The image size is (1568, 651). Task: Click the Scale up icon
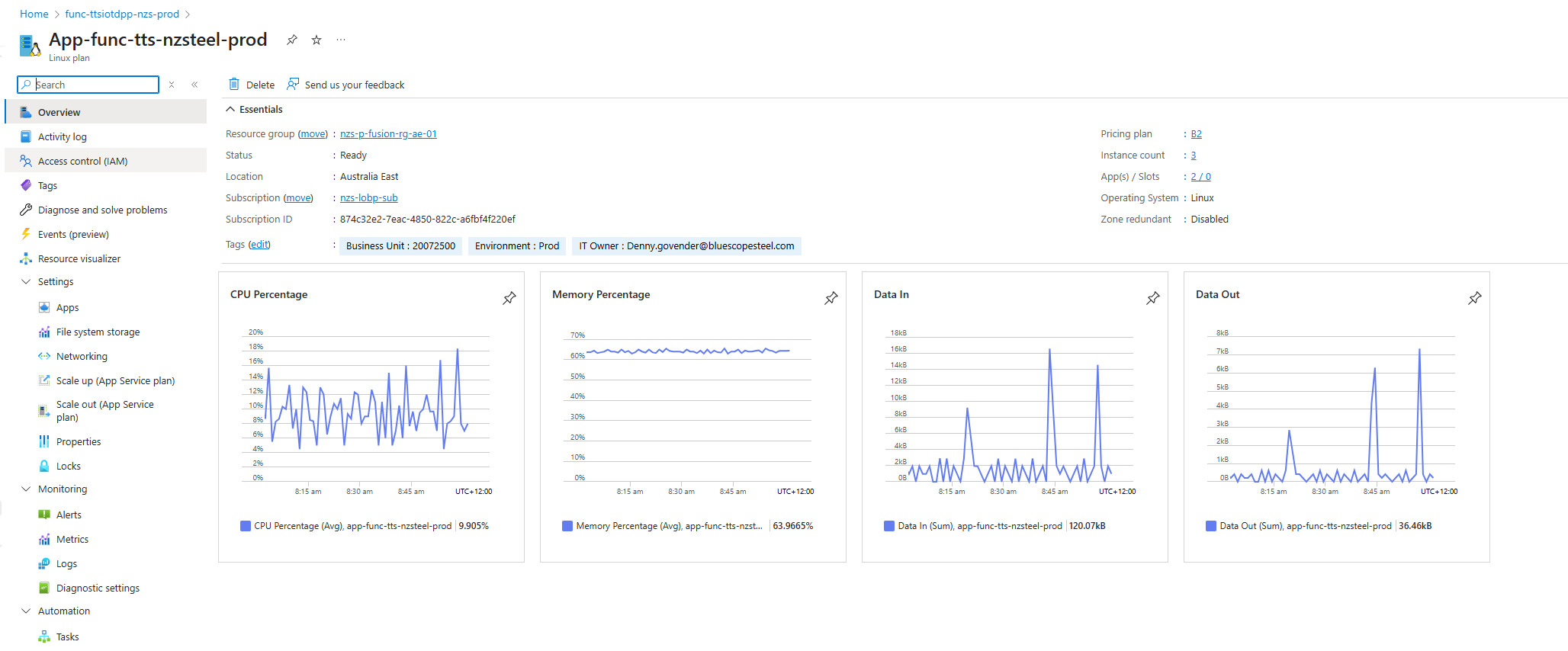[44, 380]
